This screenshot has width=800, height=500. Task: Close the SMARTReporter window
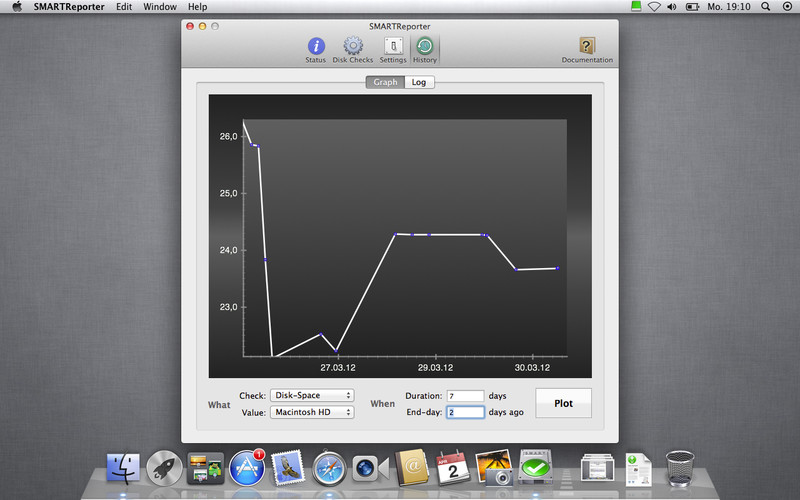190,26
